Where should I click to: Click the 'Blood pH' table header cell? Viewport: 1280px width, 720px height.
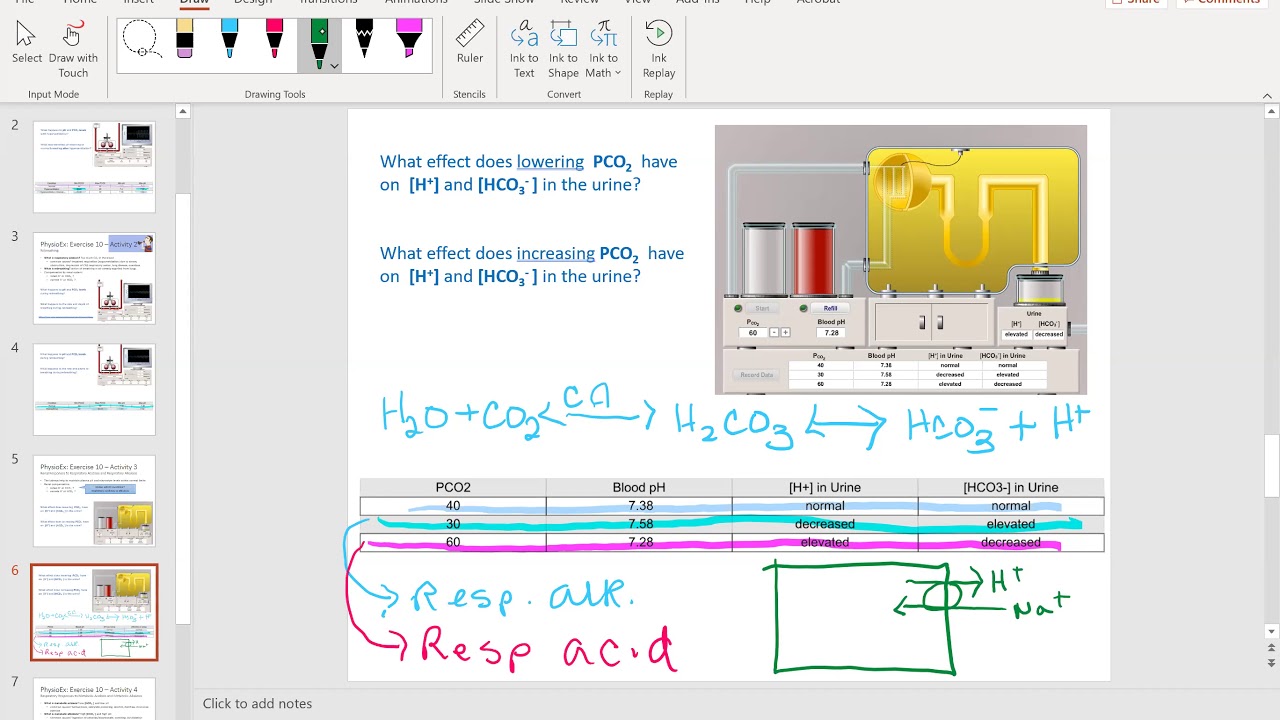[x=639, y=488]
